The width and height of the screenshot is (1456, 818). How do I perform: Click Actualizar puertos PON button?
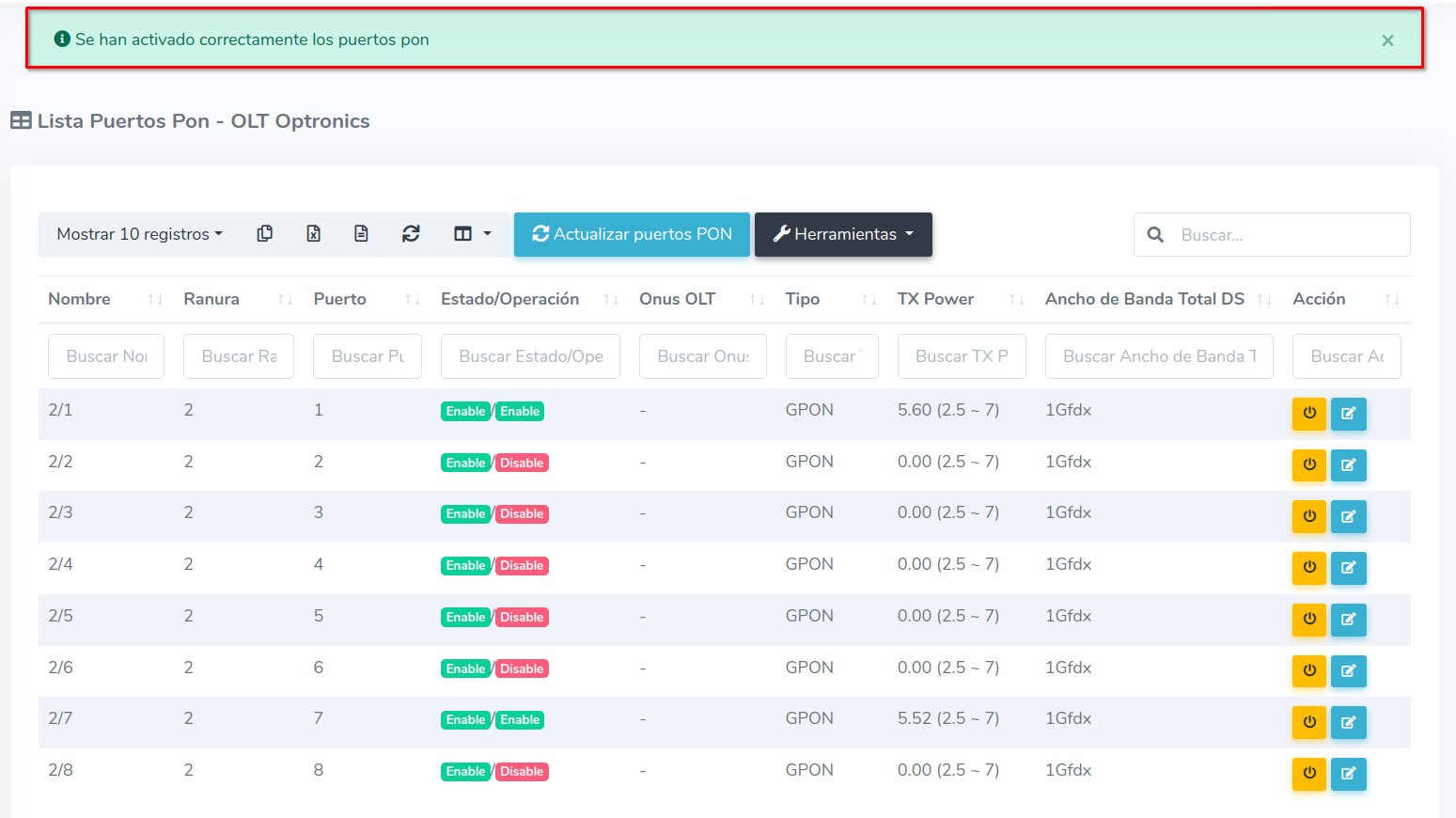(x=632, y=234)
